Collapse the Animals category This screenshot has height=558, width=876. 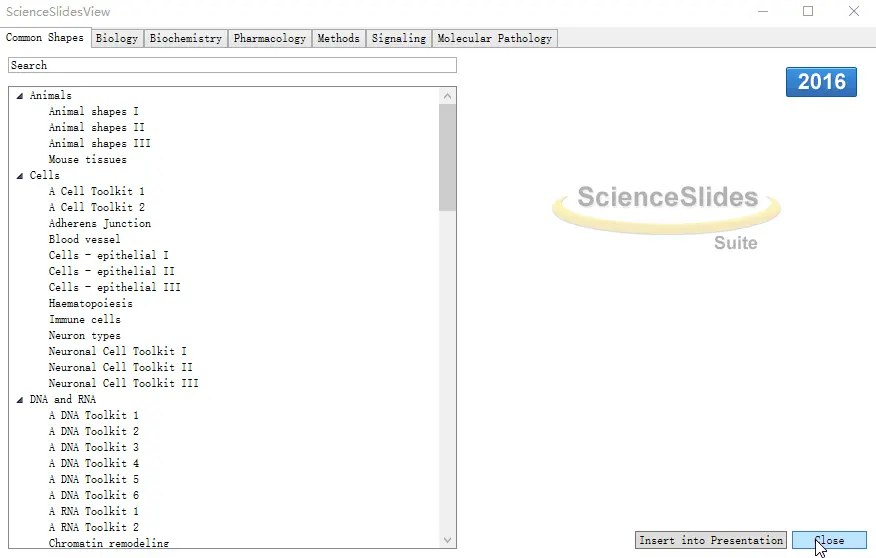click(20, 96)
